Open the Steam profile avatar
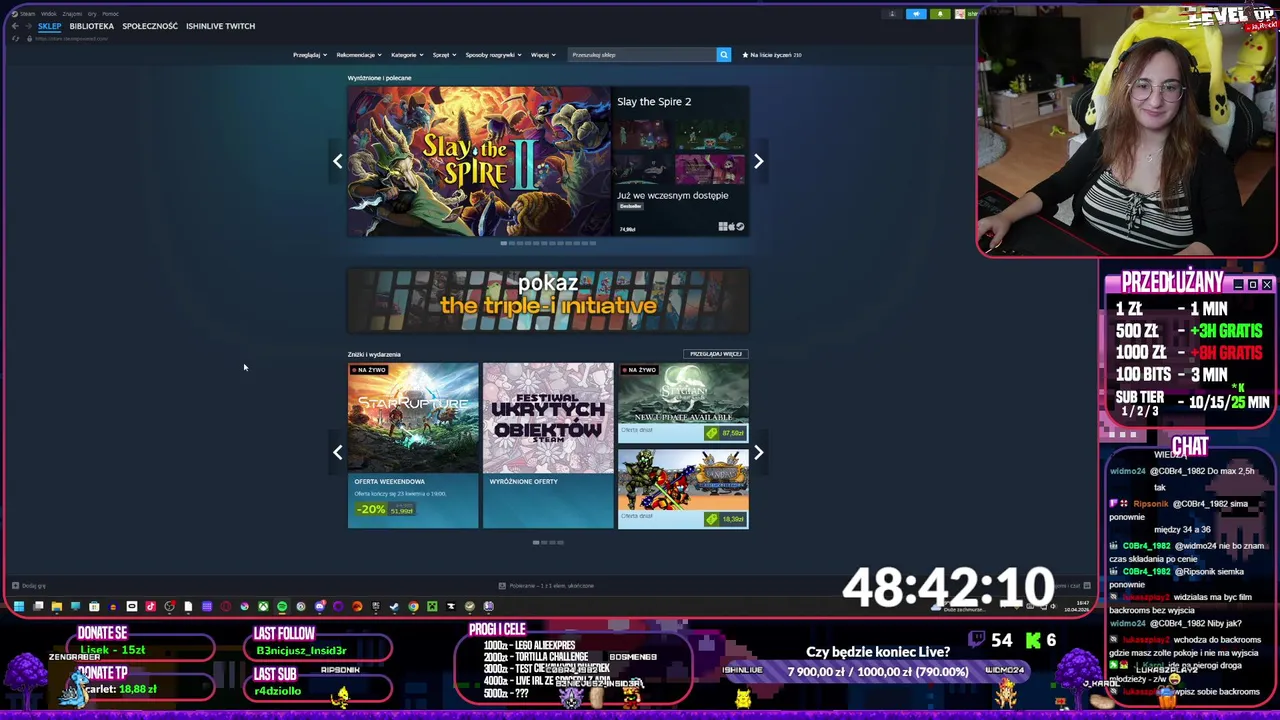This screenshot has width=1280, height=720. (960, 14)
